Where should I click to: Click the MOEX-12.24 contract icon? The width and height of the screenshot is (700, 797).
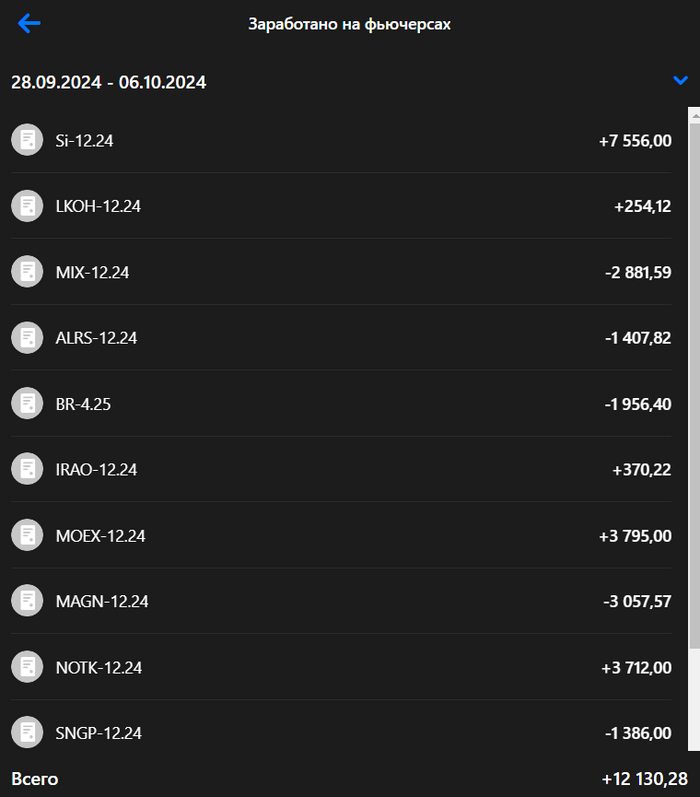(27, 535)
